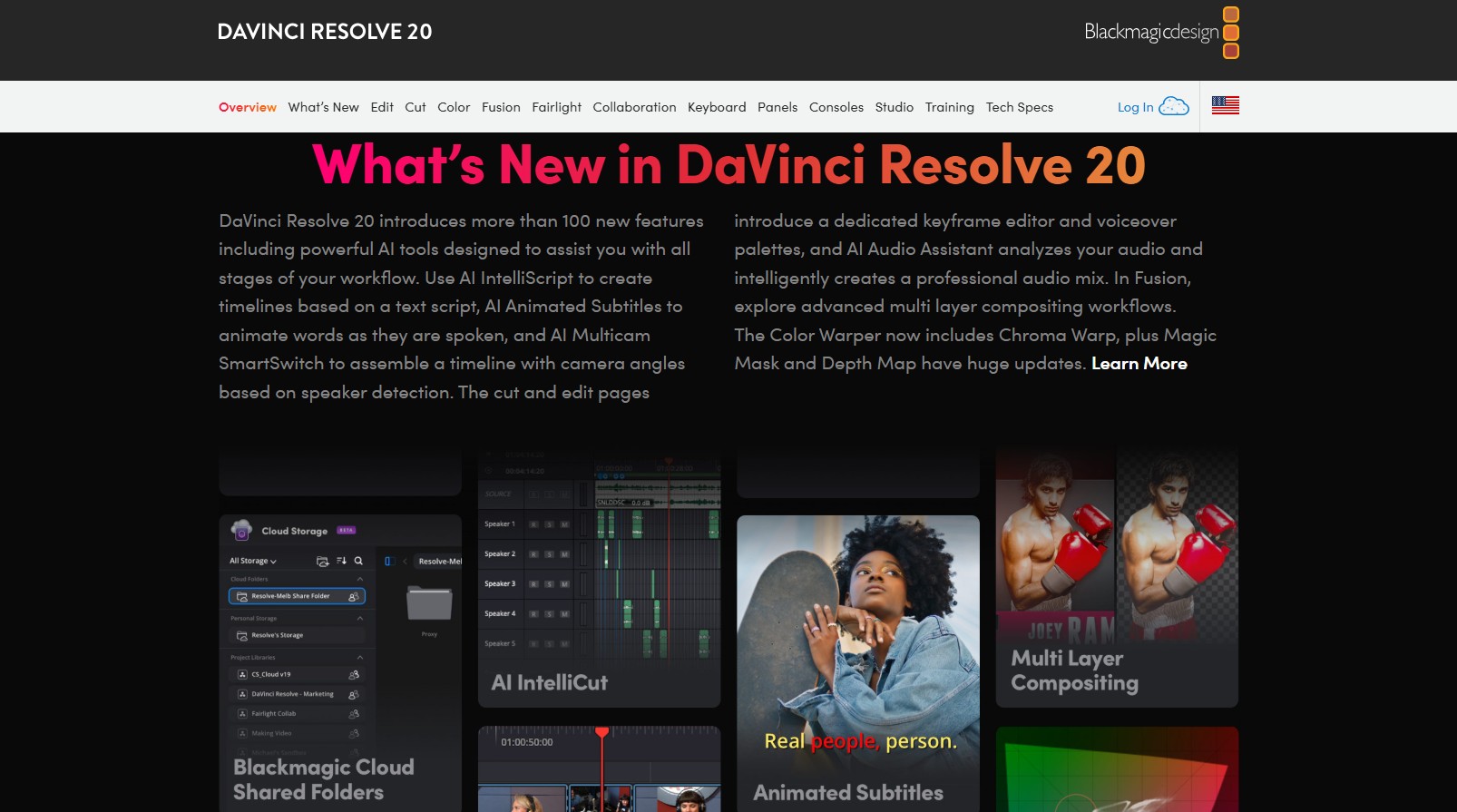
Task: Open the Multi Layer Compositing card
Action: (1117, 577)
